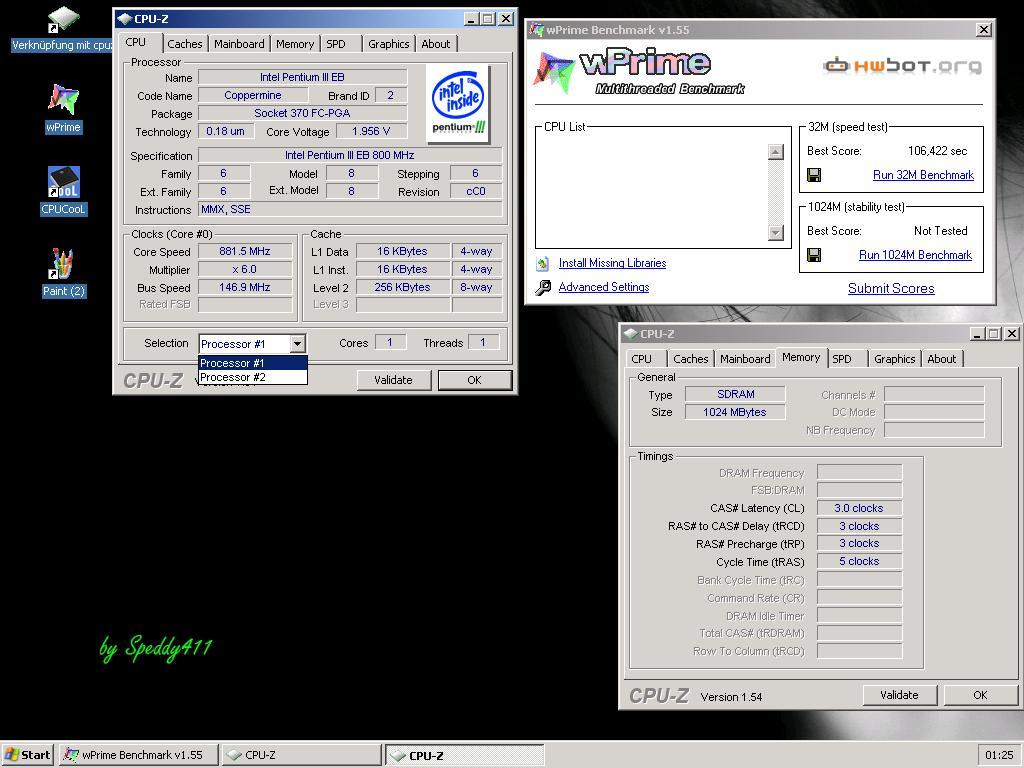Open Memory tab in top CPU-Z window
The width and height of the screenshot is (1024, 768).
295,44
